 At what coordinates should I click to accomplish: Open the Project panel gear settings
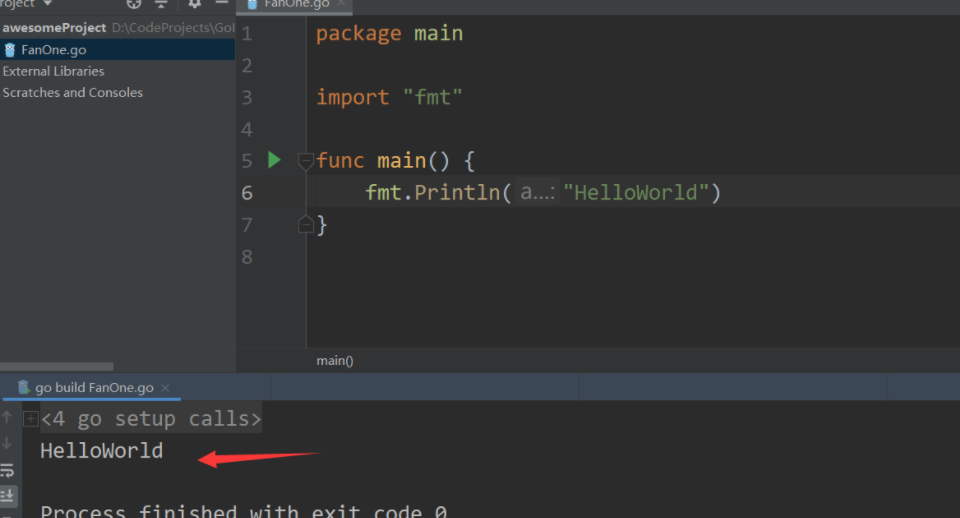[x=195, y=4]
